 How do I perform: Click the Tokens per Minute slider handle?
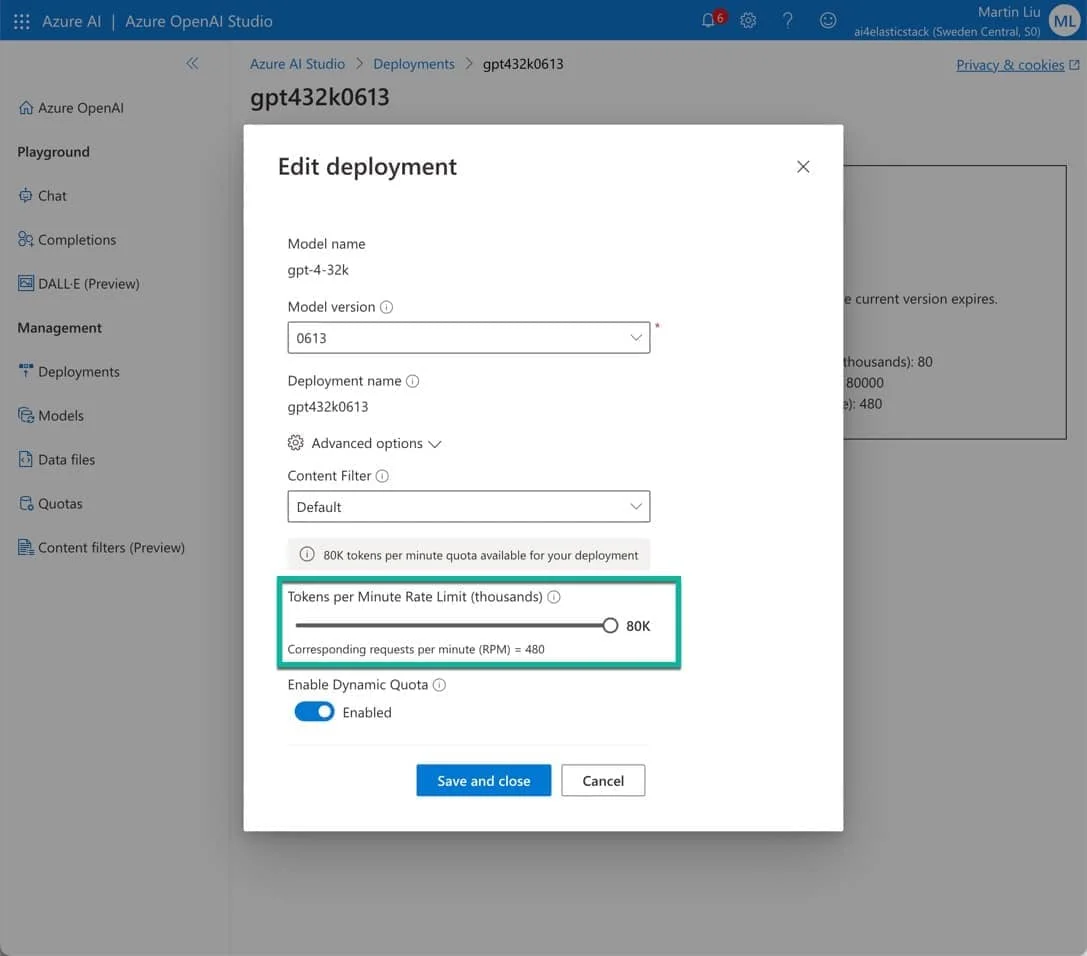click(610, 626)
